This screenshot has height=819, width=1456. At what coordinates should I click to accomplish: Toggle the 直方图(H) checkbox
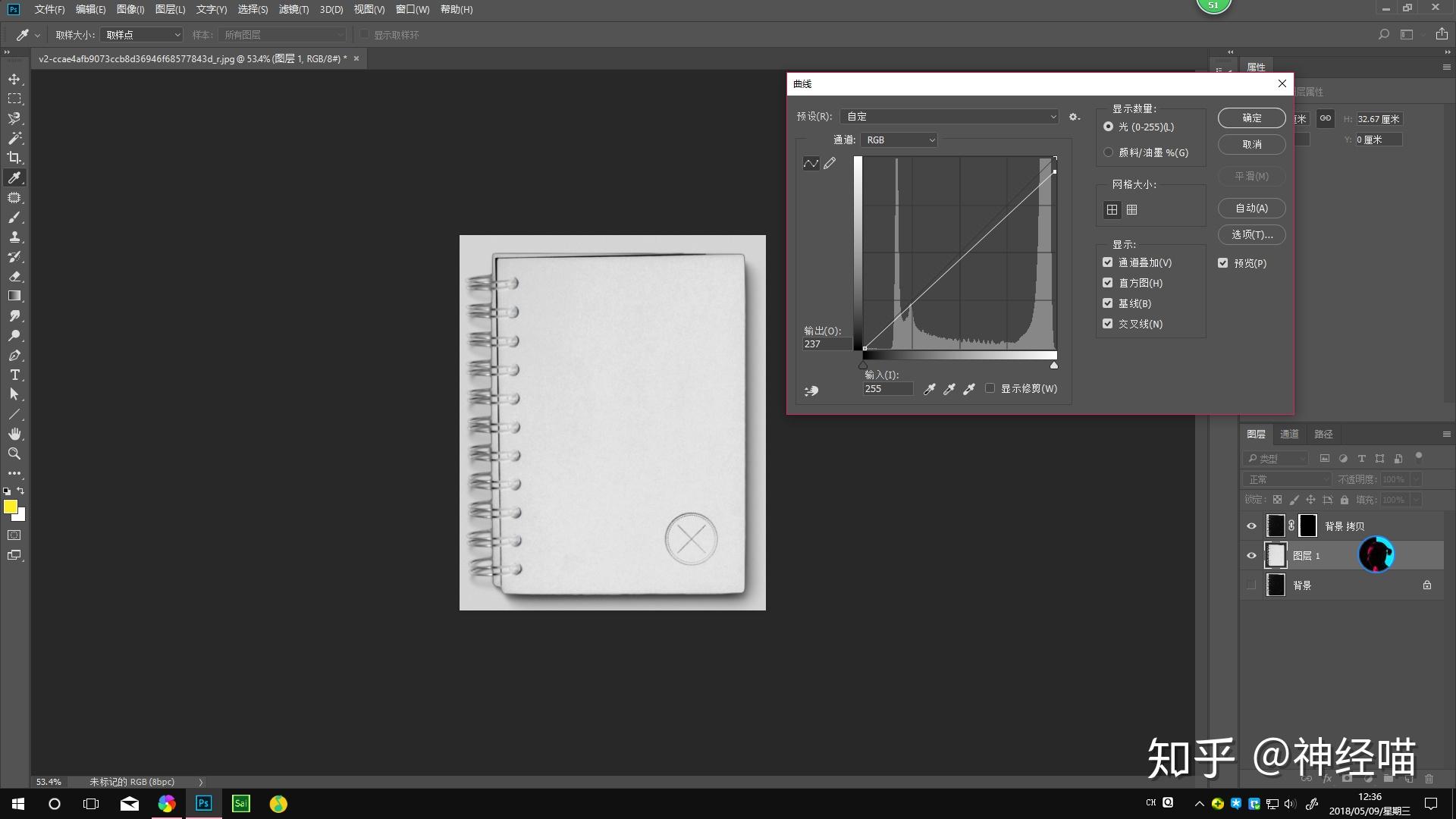(1107, 283)
